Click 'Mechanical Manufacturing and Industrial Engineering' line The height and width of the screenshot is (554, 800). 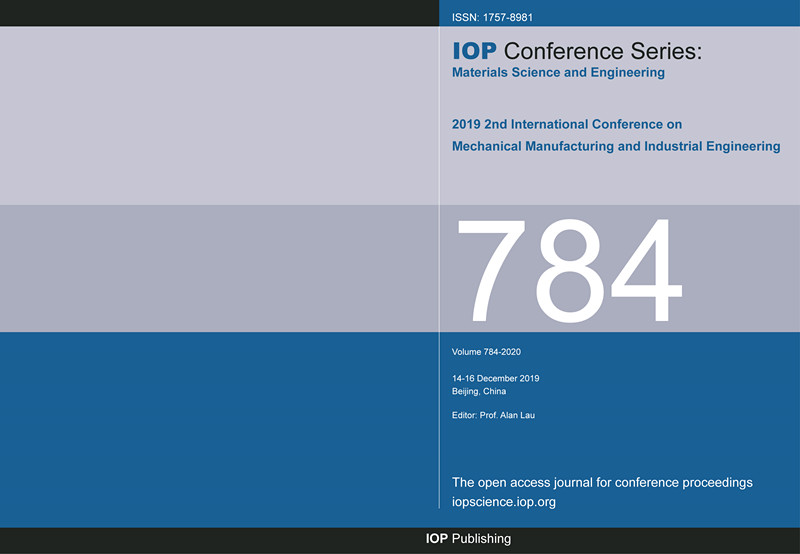click(616, 146)
